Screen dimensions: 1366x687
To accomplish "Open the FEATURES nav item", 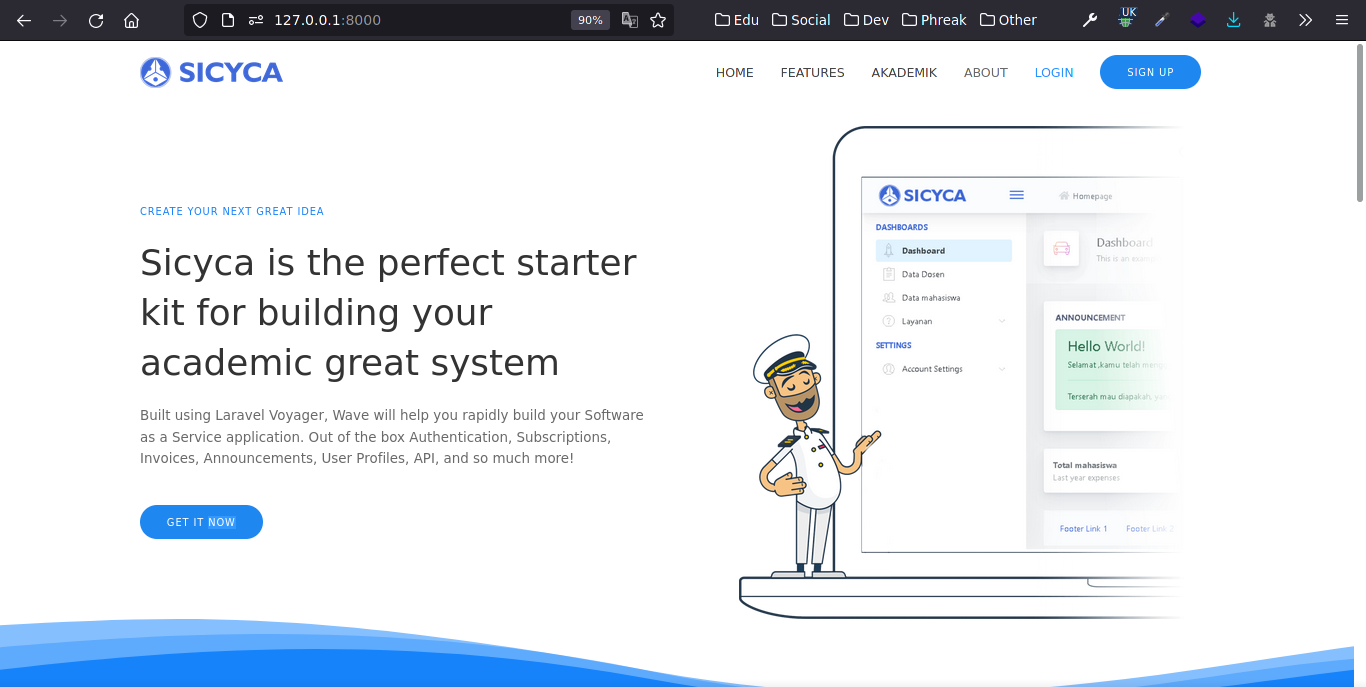I will point(813,72).
